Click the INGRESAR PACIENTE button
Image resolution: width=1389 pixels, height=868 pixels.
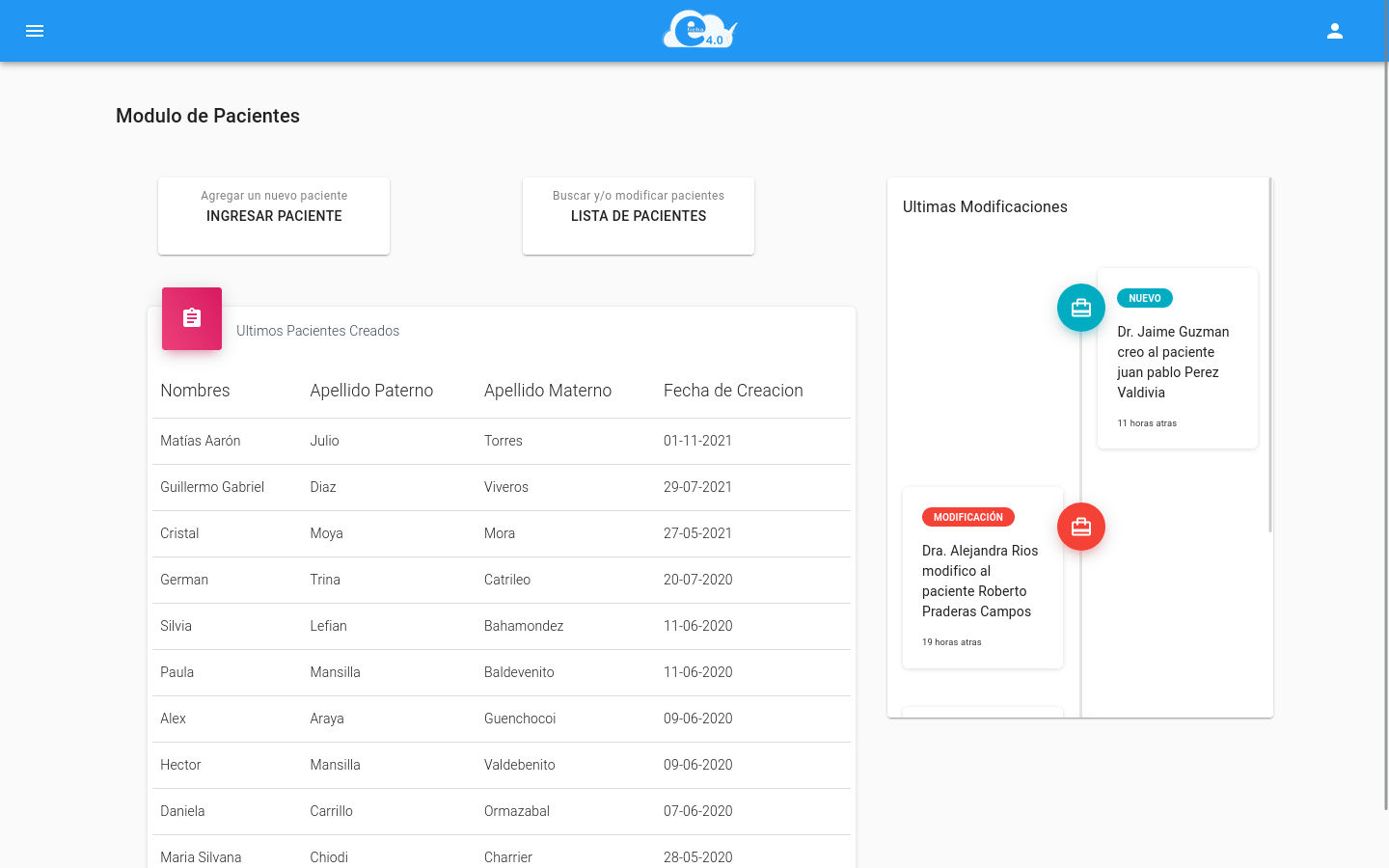point(273,216)
